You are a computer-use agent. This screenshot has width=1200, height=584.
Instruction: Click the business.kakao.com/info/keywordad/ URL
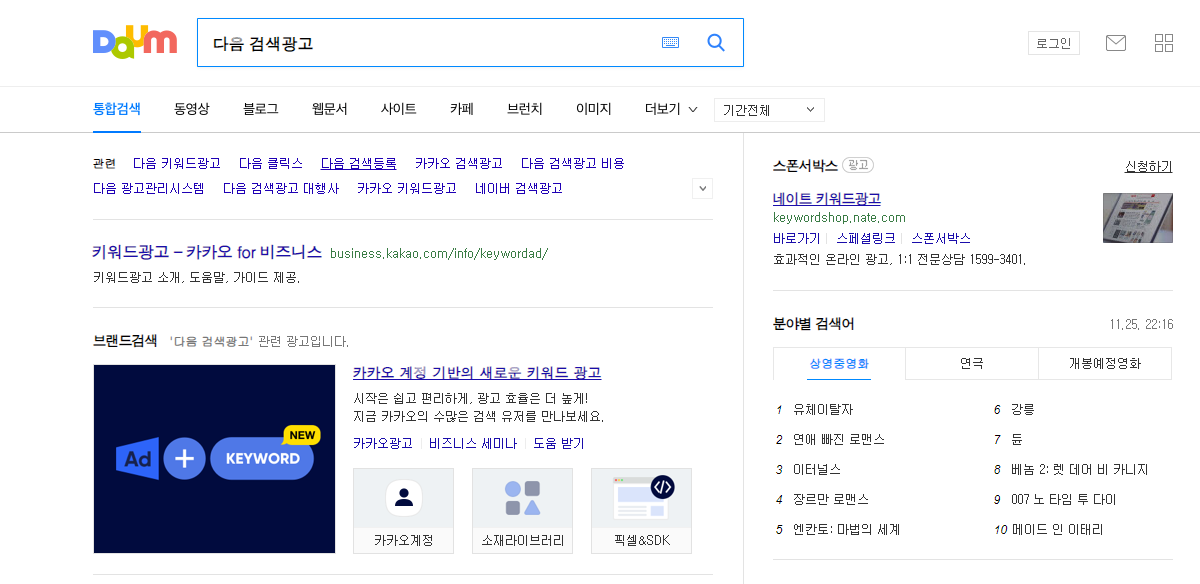(439, 253)
